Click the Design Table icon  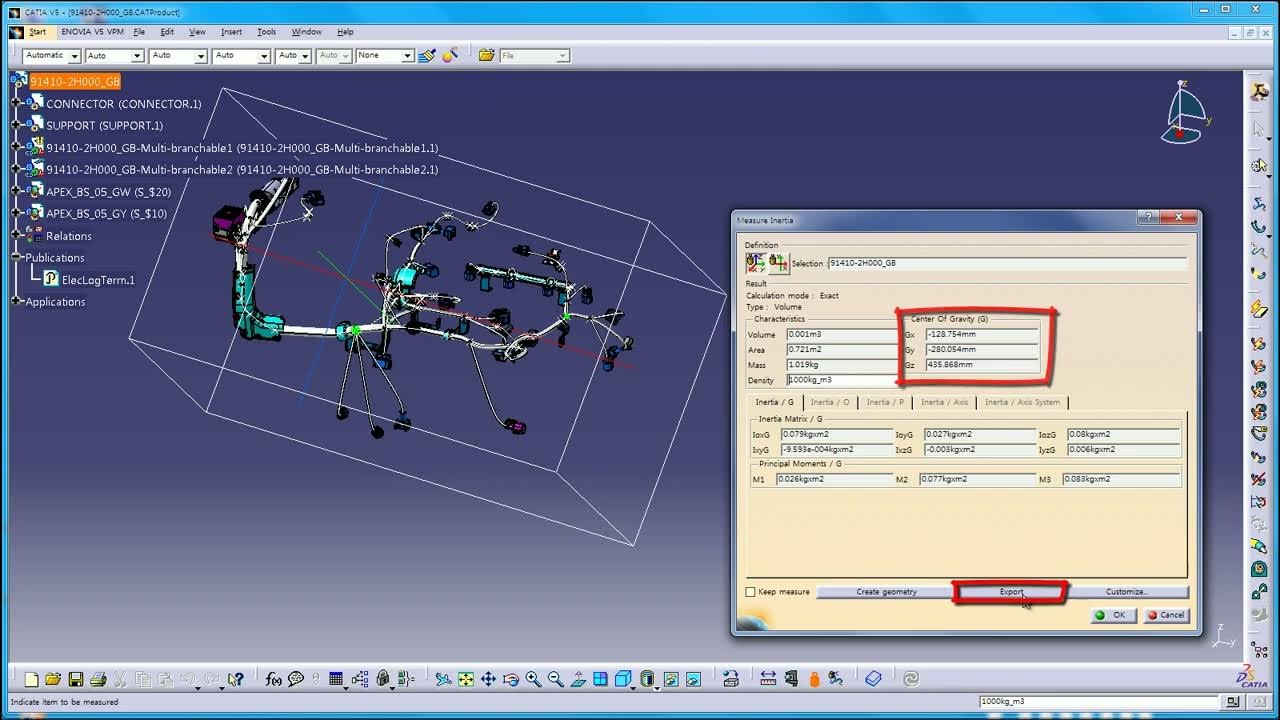336,679
